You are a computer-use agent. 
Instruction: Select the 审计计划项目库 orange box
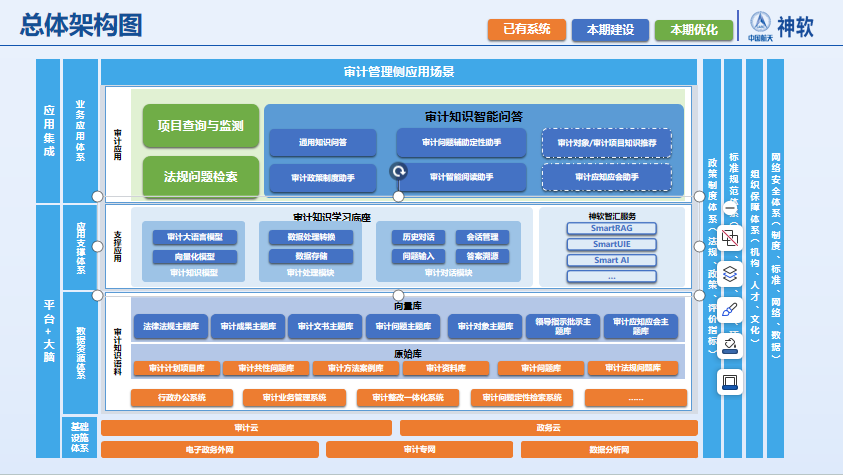click(x=177, y=368)
